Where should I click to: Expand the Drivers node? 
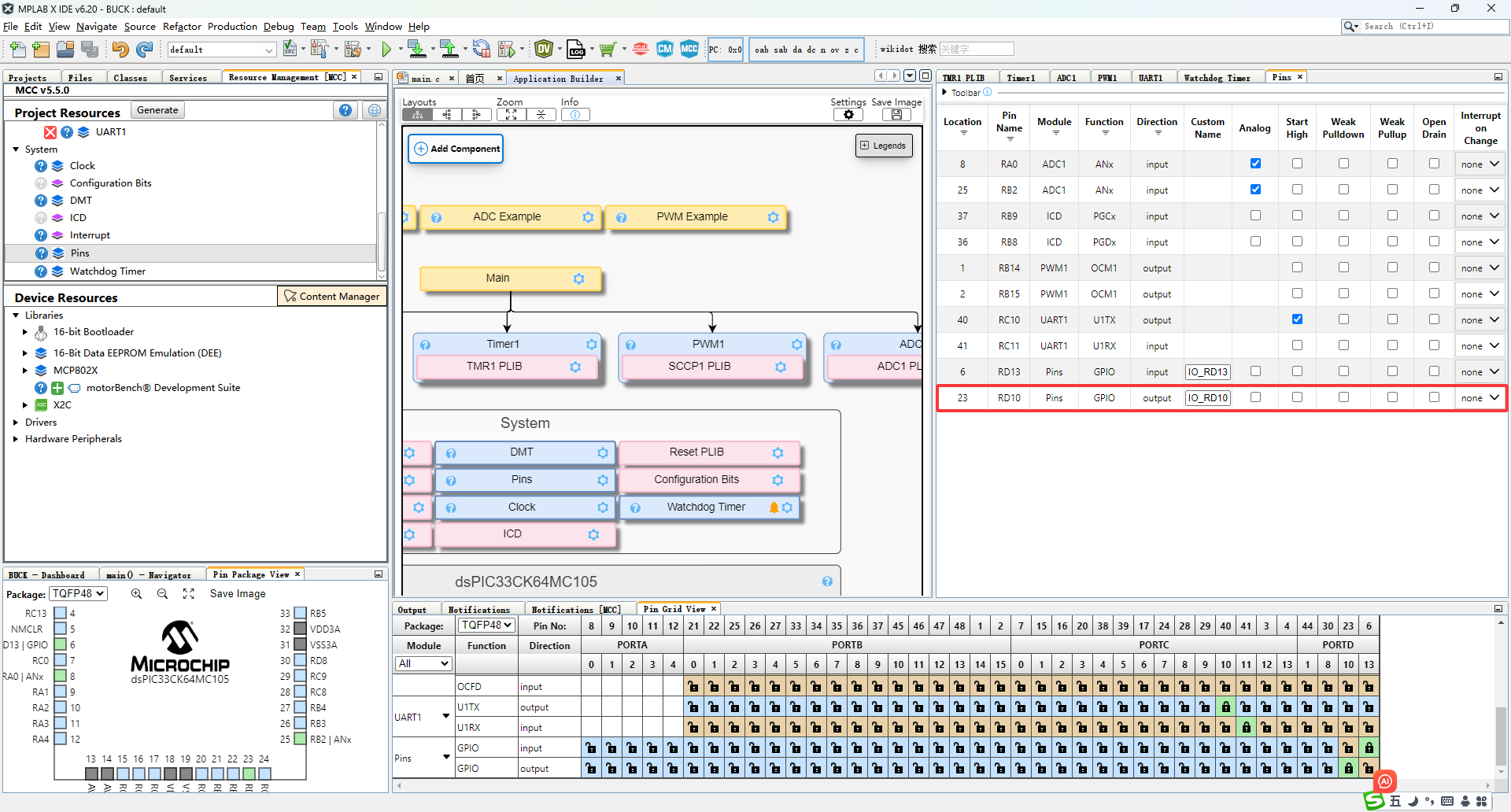click(16, 423)
